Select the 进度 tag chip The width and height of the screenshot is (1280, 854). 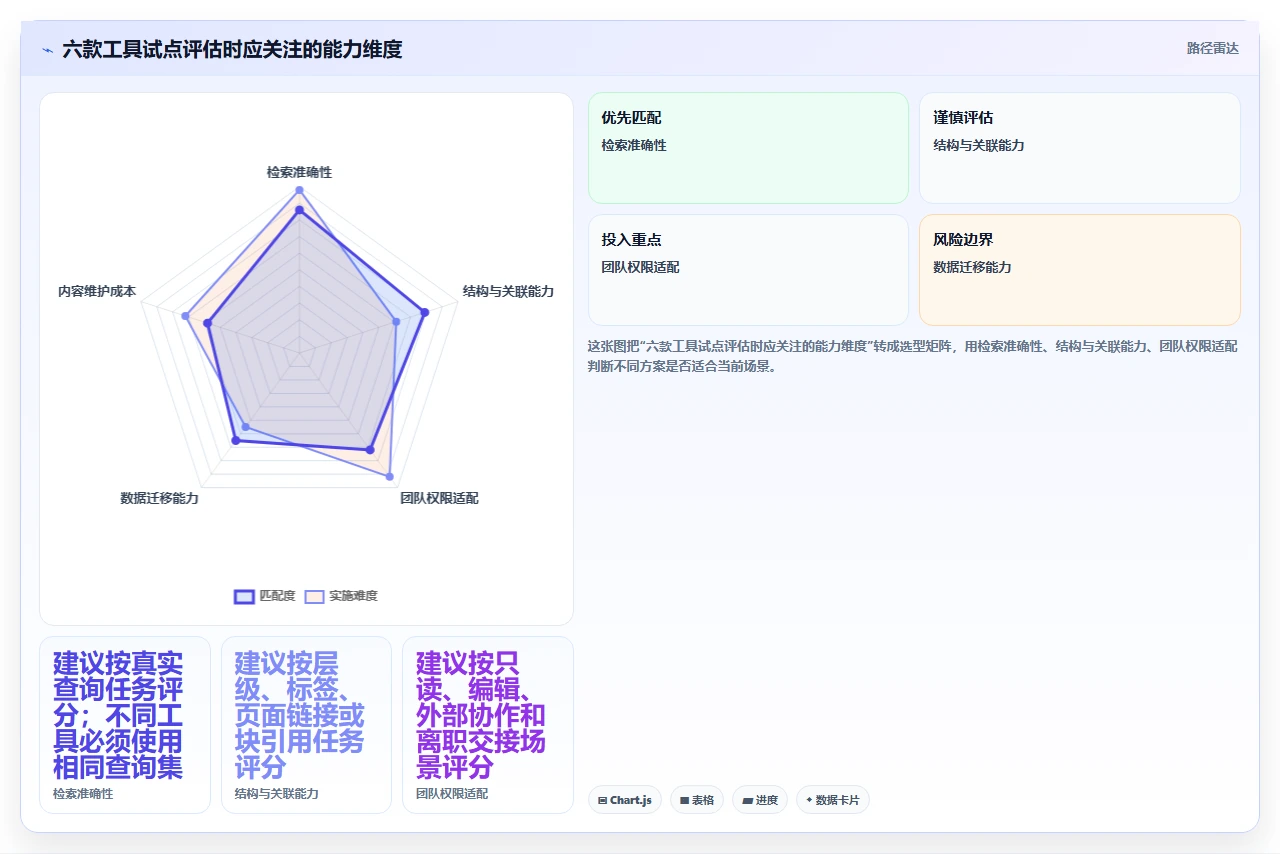tap(760, 800)
